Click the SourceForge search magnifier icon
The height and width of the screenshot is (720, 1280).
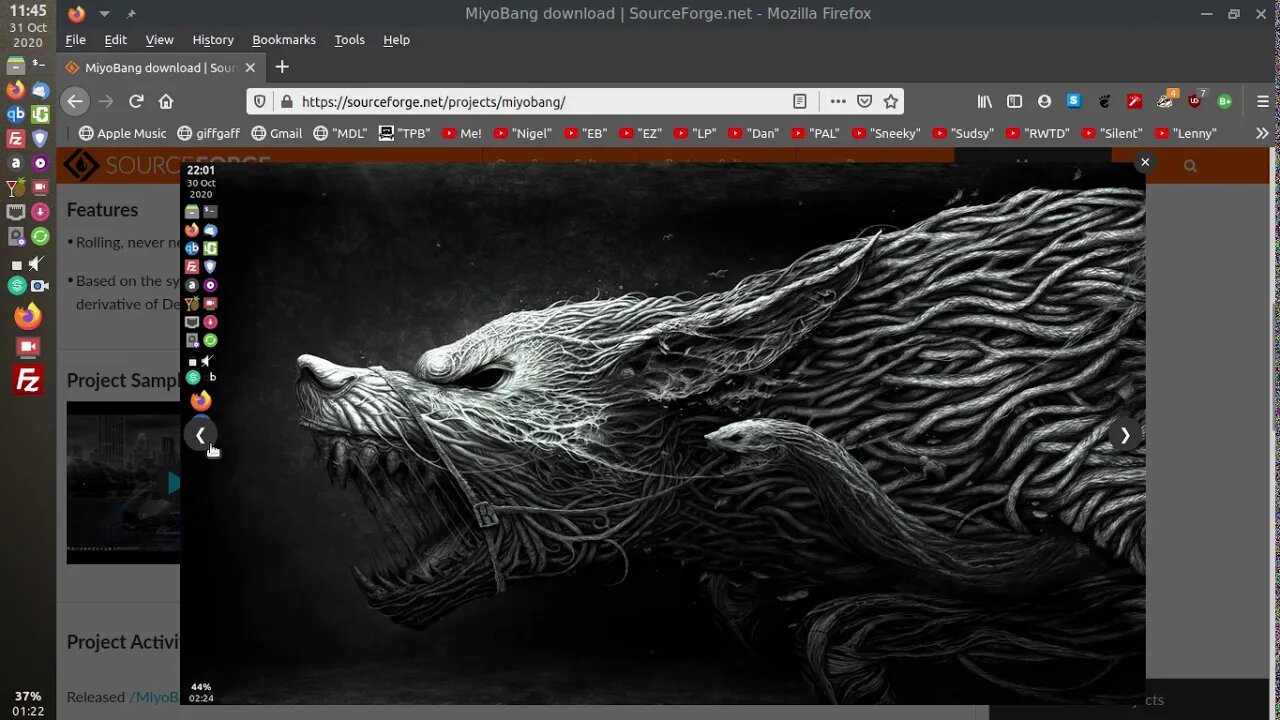coord(1190,166)
